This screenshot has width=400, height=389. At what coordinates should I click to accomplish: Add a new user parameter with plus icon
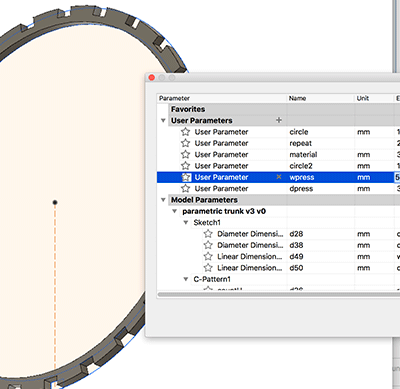point(279,120)
